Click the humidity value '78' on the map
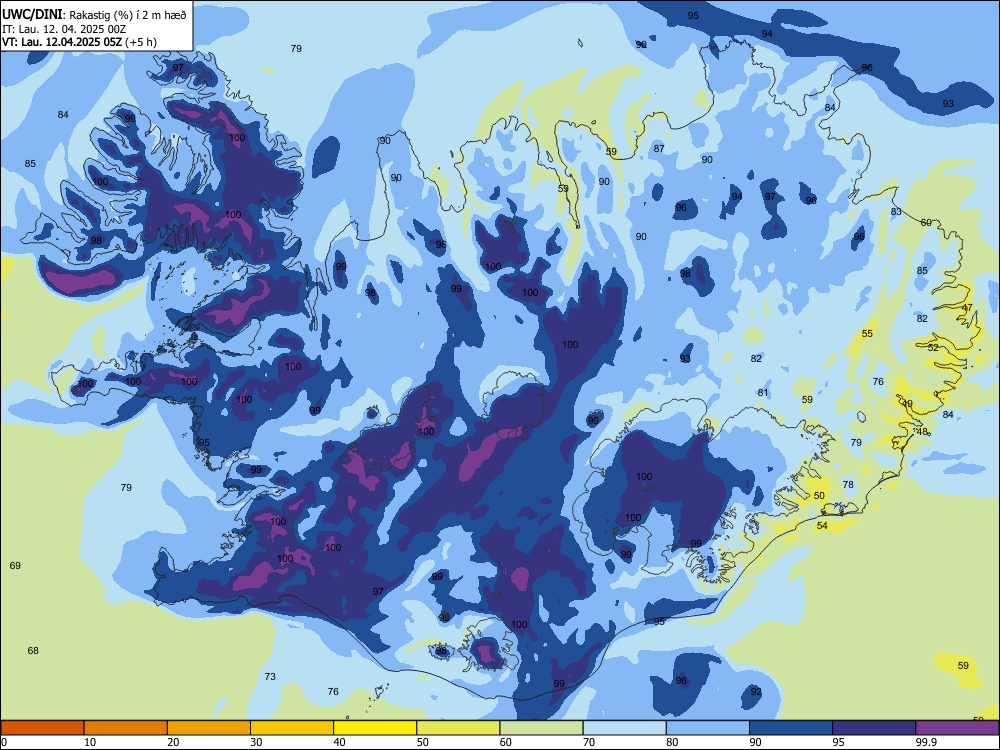 [848, 484]
